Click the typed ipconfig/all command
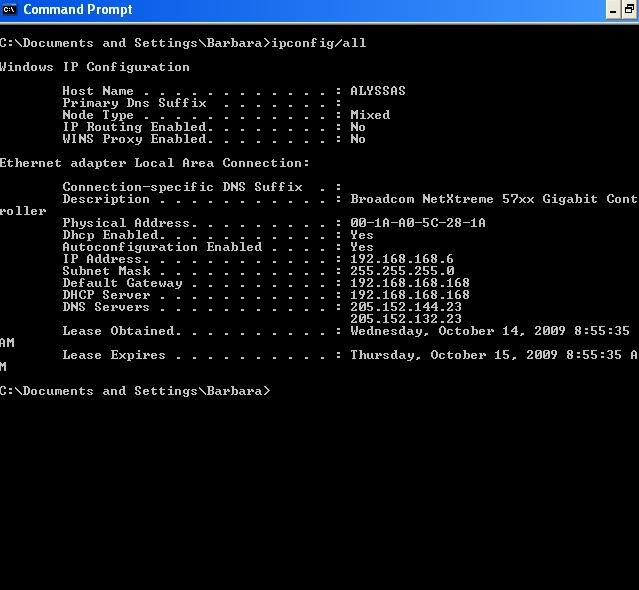The height and width of the screenshot is (590, 639). [319, 43]
